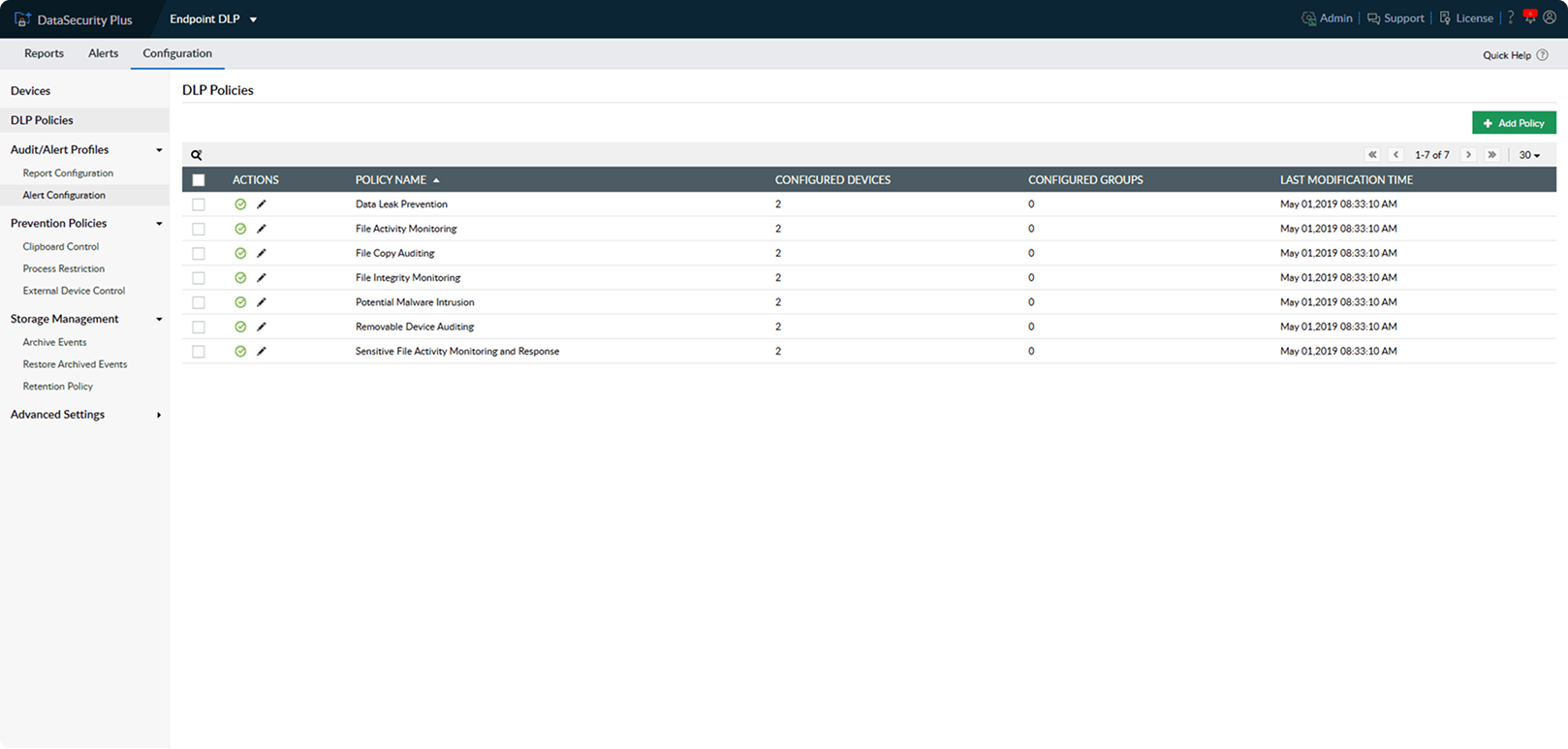Viewport: 1568px width, 749px height.
Task: Check the File Activity Monitoring row checkbox
Action: click(199, 229)
